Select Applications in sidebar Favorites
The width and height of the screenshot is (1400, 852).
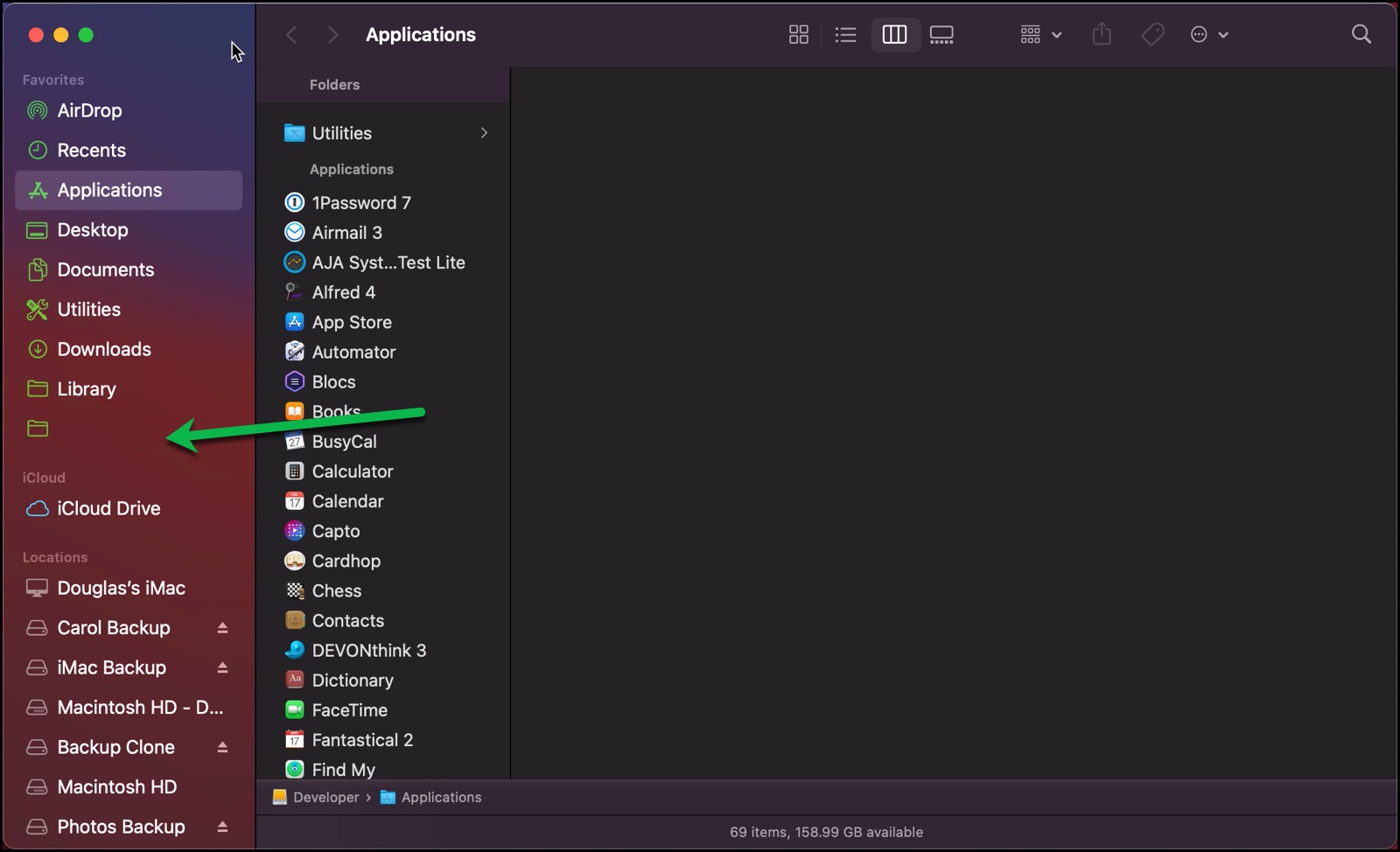pos(129,190)
